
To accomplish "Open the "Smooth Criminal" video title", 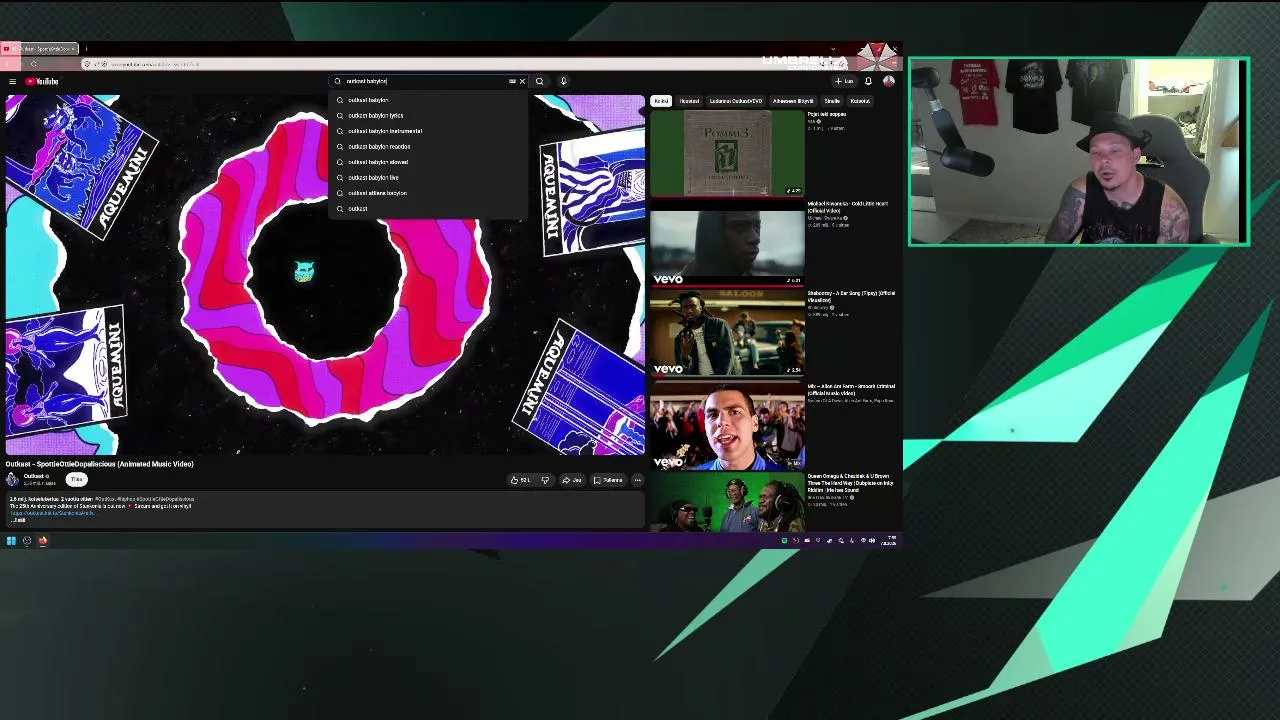I will [851, 389].
